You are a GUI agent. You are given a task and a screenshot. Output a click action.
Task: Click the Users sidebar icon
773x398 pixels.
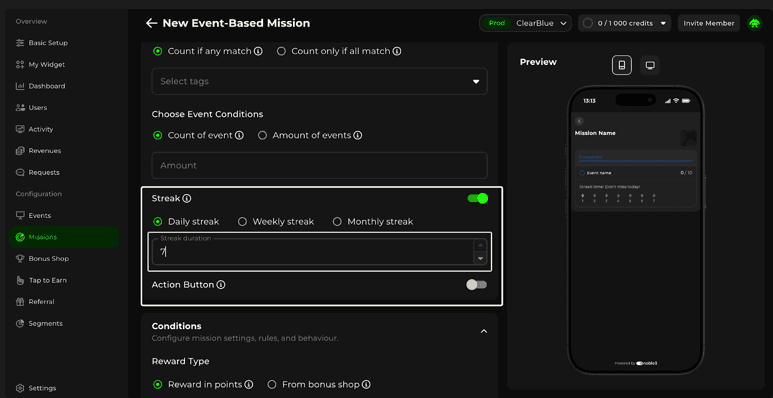pyautogui.click(x=20, y=108)
